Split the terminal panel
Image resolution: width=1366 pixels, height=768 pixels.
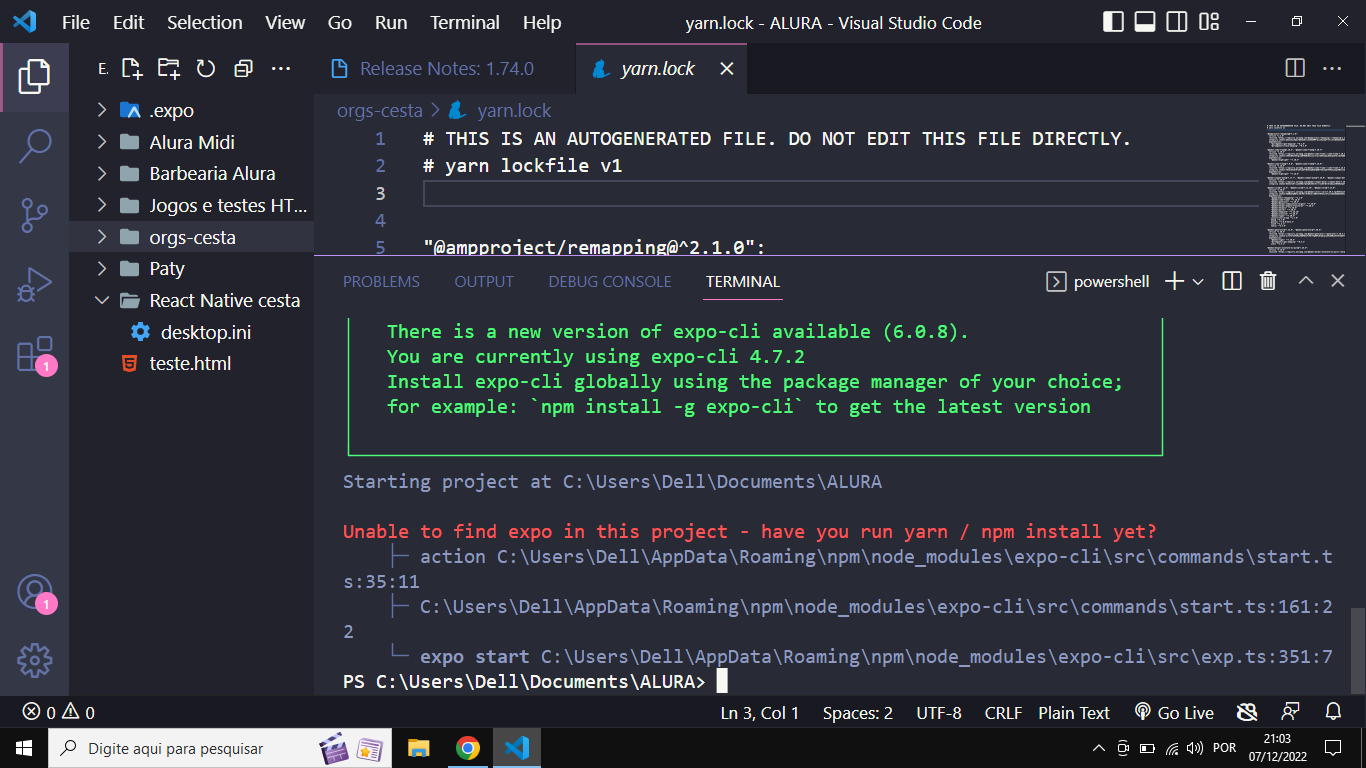tap(1232, 282)
